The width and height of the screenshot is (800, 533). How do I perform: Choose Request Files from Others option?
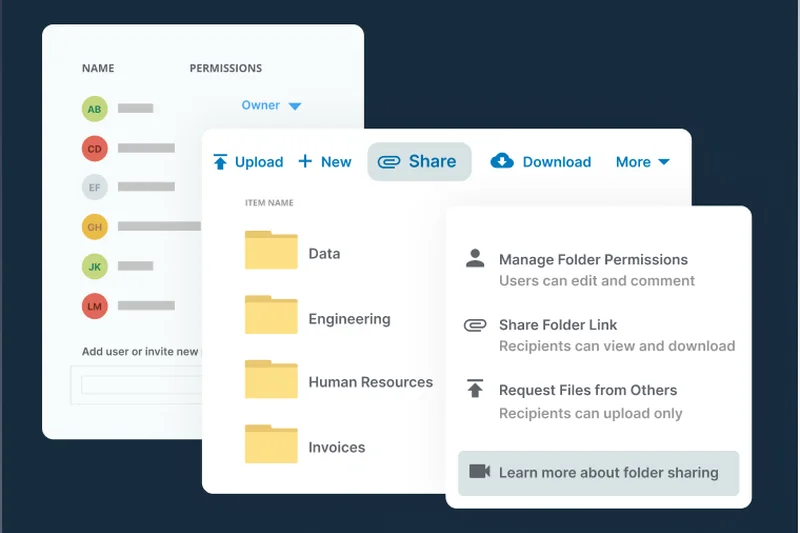click(588, 390)
